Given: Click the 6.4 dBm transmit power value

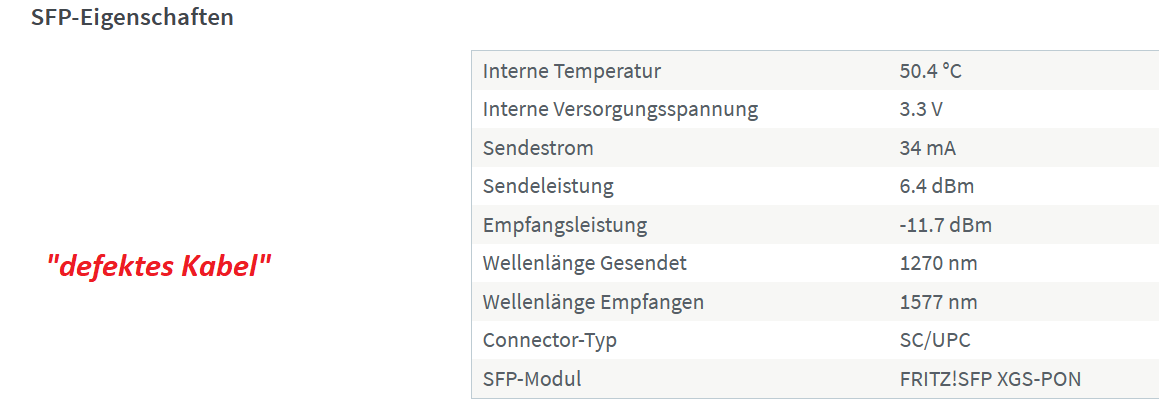Looking at the screenshot, I should (x=937, y=187).
